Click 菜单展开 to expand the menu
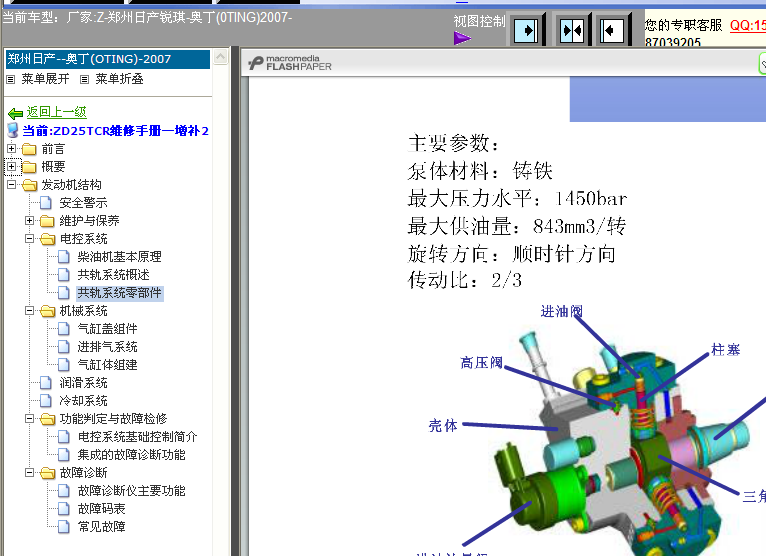 [x=45, y=79]
